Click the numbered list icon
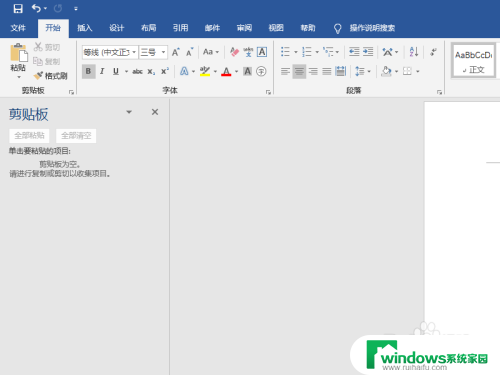 point(306,52)
